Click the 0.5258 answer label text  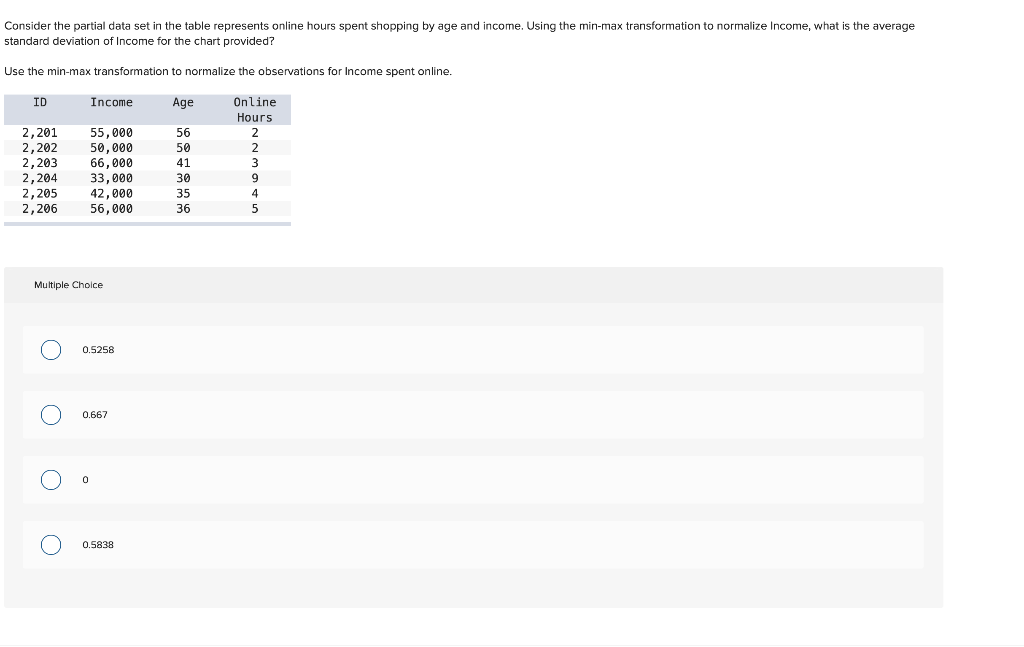[x=97, y=349]
